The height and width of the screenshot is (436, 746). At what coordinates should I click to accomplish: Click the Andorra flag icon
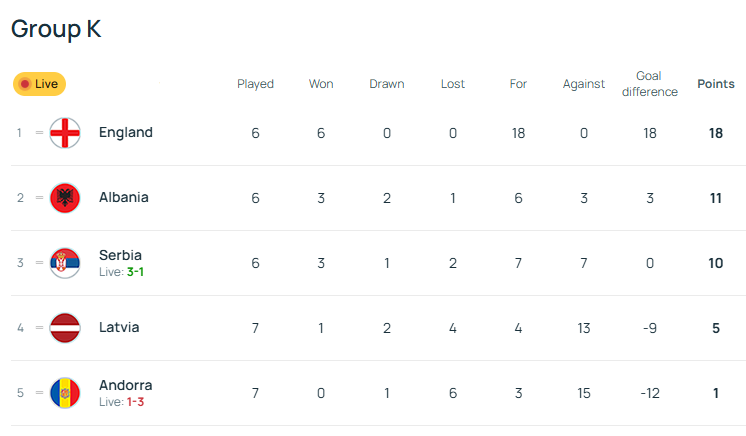[65, 393]
